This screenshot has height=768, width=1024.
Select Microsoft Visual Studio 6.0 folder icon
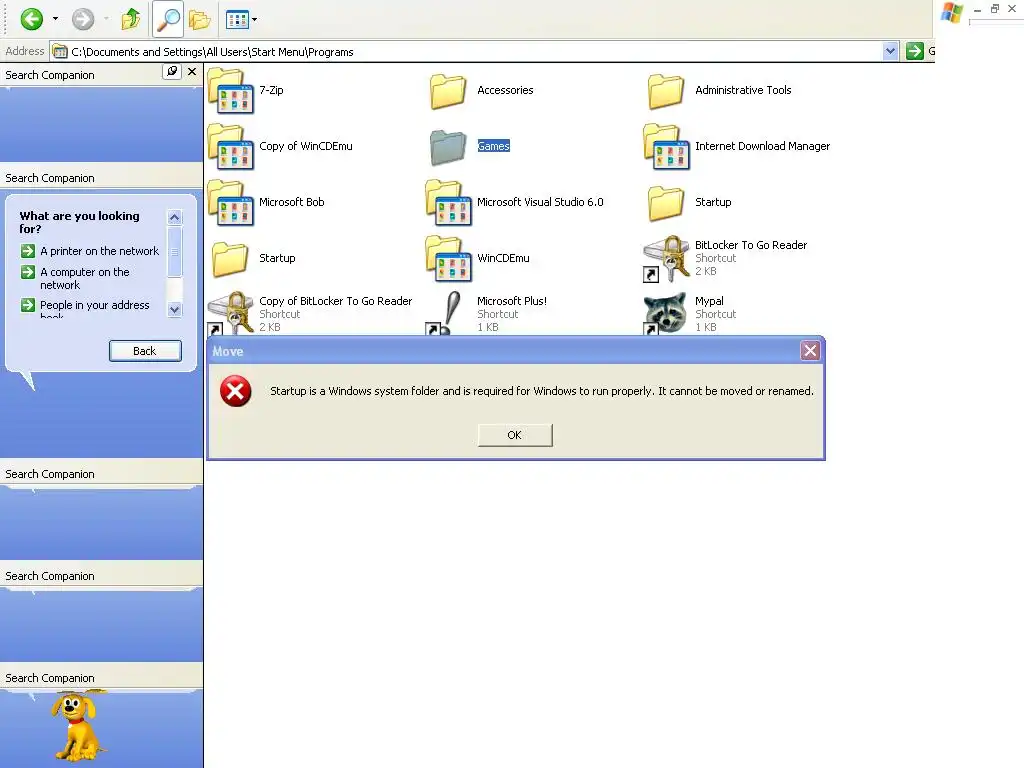point(448,202)
